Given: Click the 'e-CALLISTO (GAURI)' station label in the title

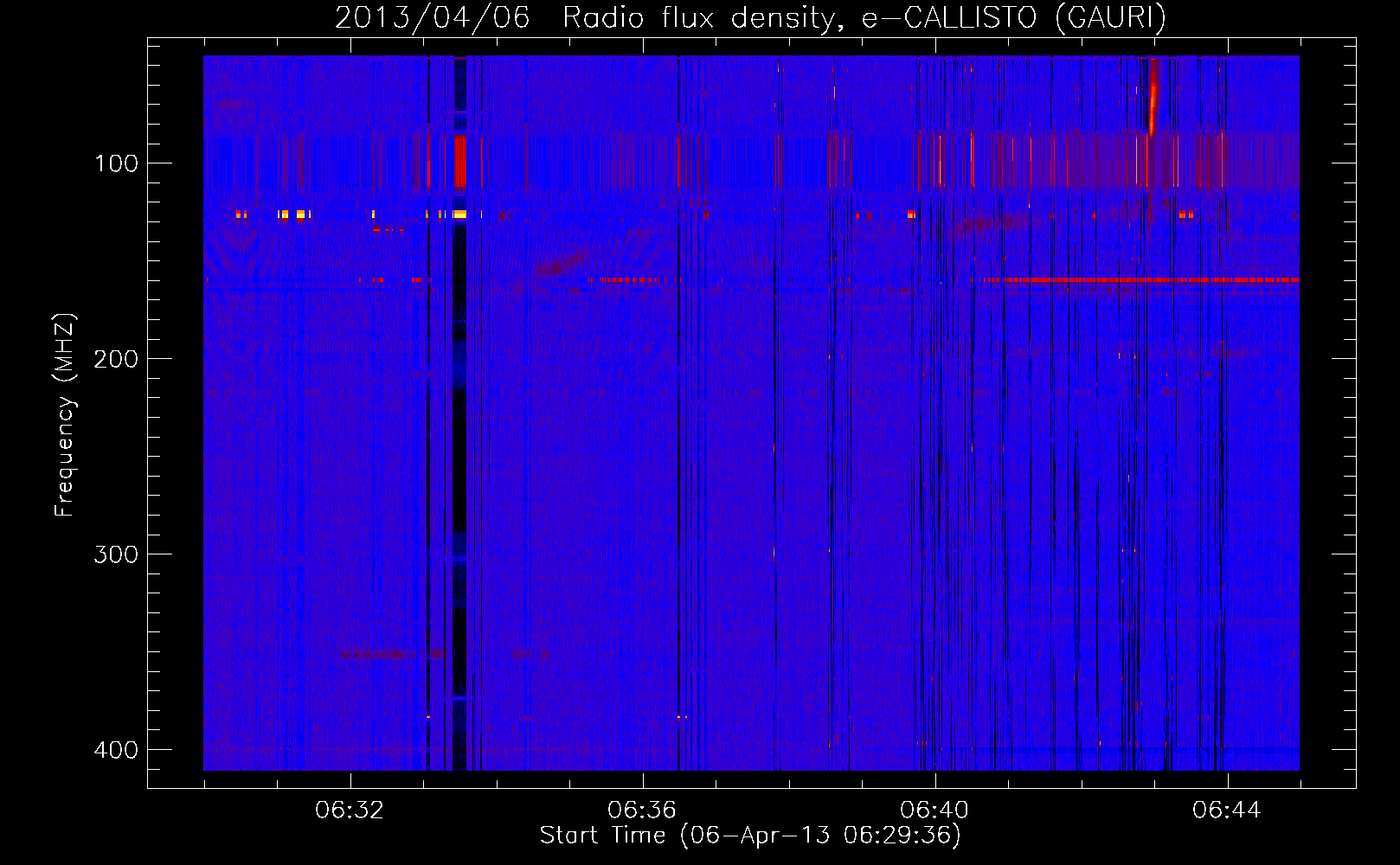Looking at the screenshot, I should click(x=1014, y=17).
